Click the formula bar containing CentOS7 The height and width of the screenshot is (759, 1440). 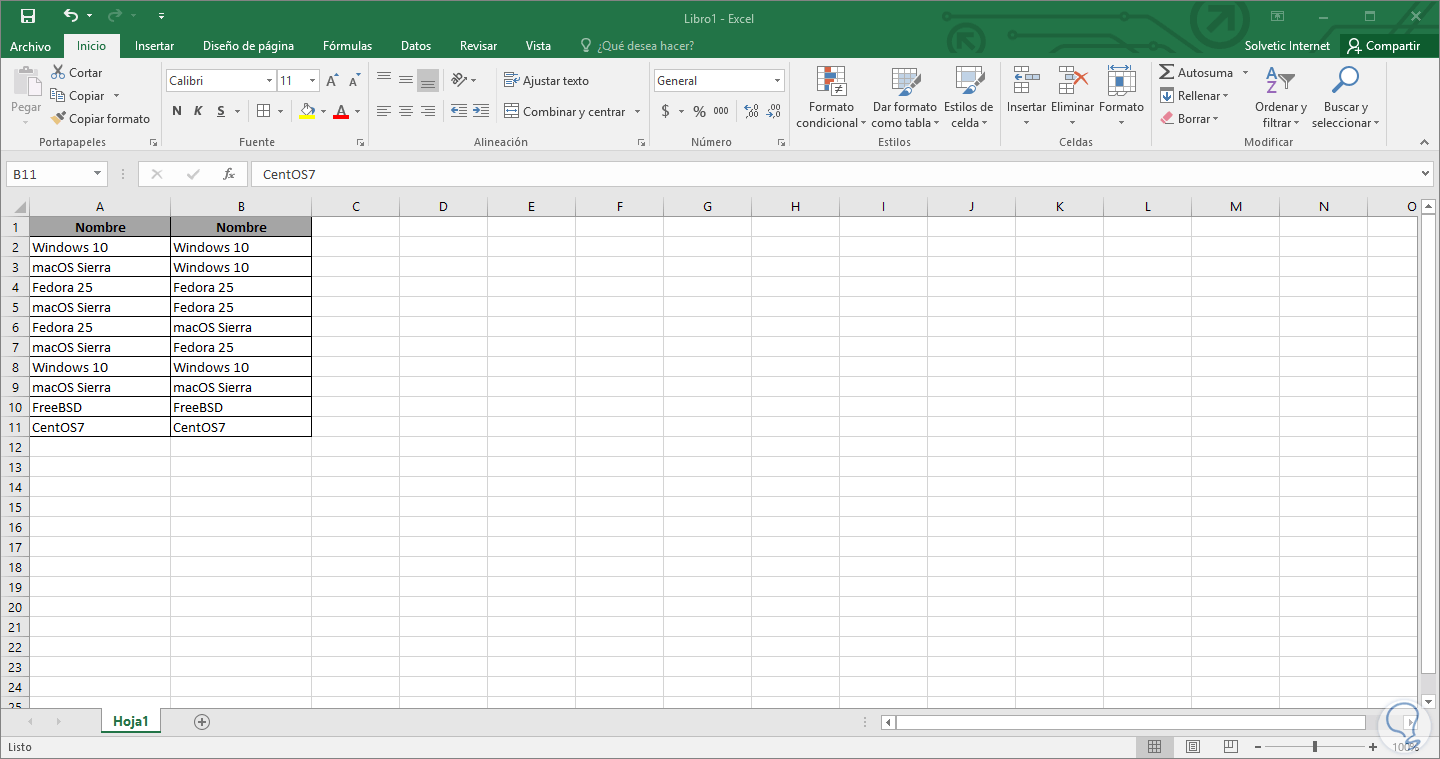click(x=835, y=174)
